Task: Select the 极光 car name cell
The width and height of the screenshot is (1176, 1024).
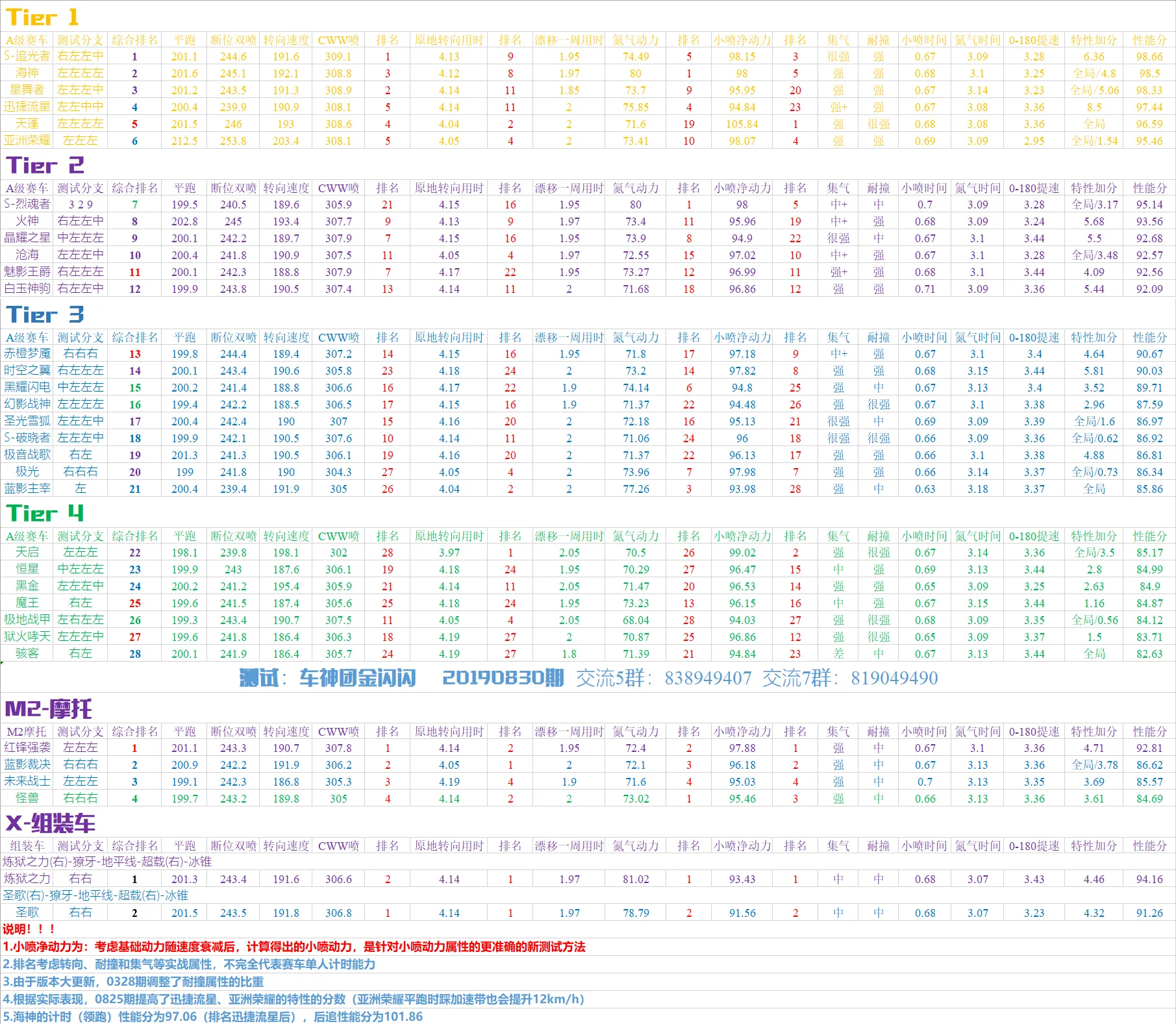Action: tap(27, 472)
